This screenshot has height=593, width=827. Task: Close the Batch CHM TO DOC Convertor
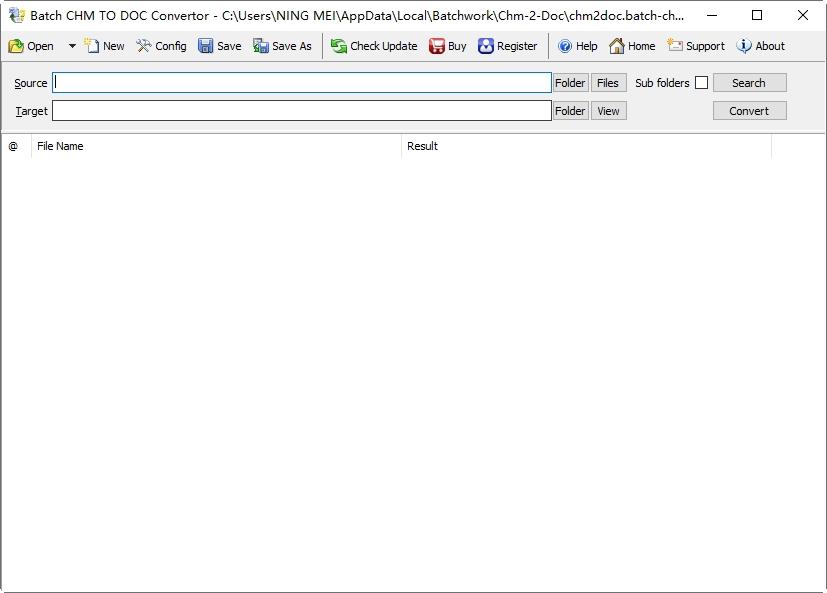tap(803, 15)
